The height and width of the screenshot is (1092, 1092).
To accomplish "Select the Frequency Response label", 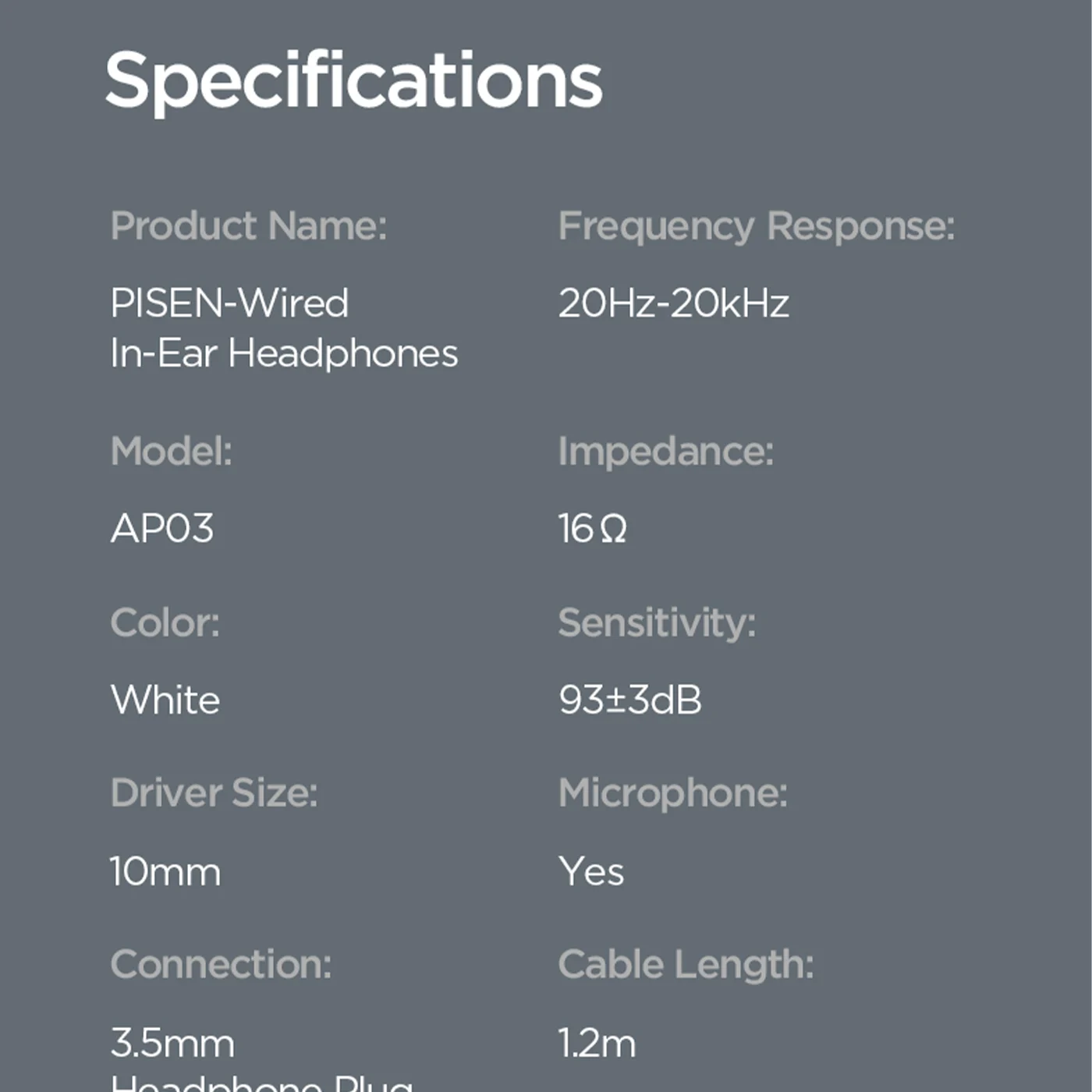I will tap(756, 226).
